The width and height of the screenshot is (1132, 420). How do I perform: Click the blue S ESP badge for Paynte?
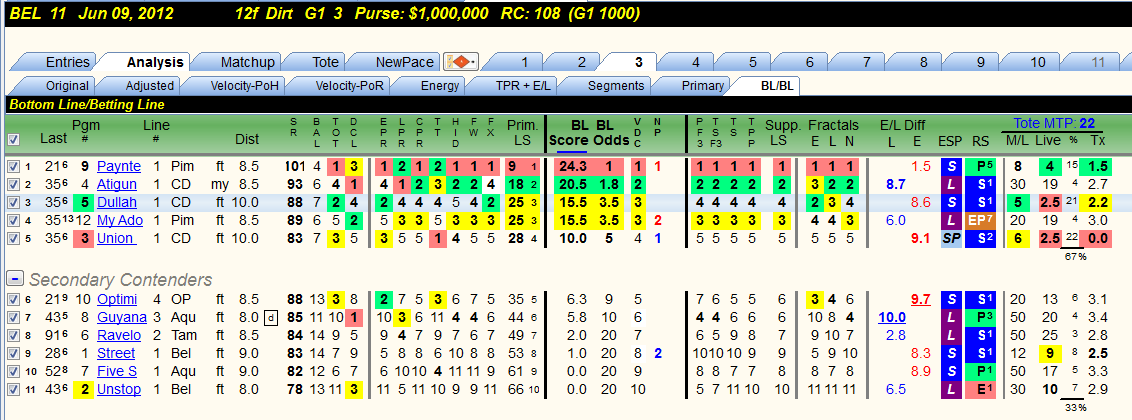click(951, 167)
